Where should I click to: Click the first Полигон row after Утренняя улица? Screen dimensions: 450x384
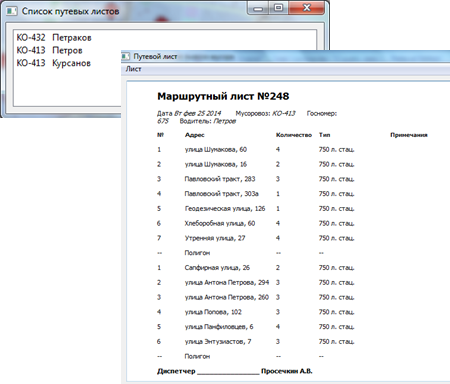pyautogui.click(x=197, y=253)
